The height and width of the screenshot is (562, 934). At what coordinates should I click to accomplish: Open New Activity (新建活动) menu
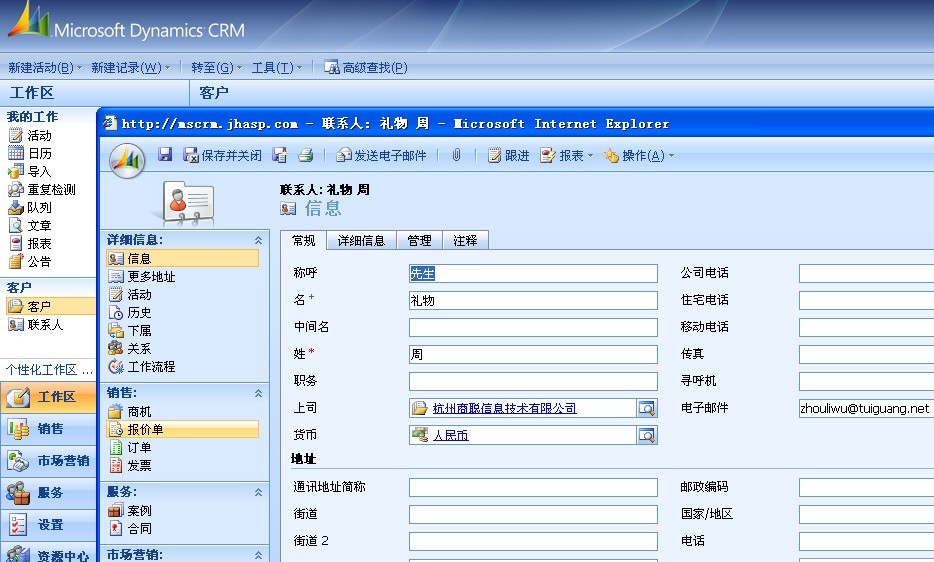pyautogui.click(x=45, y=67)
